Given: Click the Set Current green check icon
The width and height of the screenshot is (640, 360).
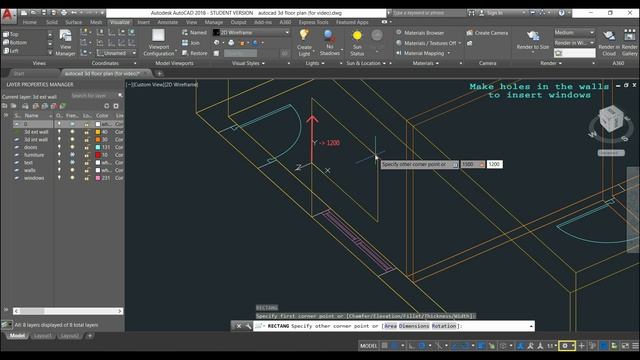Looking at the screenshot, I should coord(63,106).
